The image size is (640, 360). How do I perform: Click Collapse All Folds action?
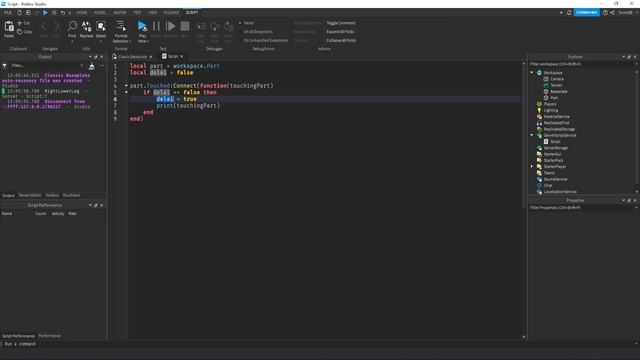pos(341,40)
